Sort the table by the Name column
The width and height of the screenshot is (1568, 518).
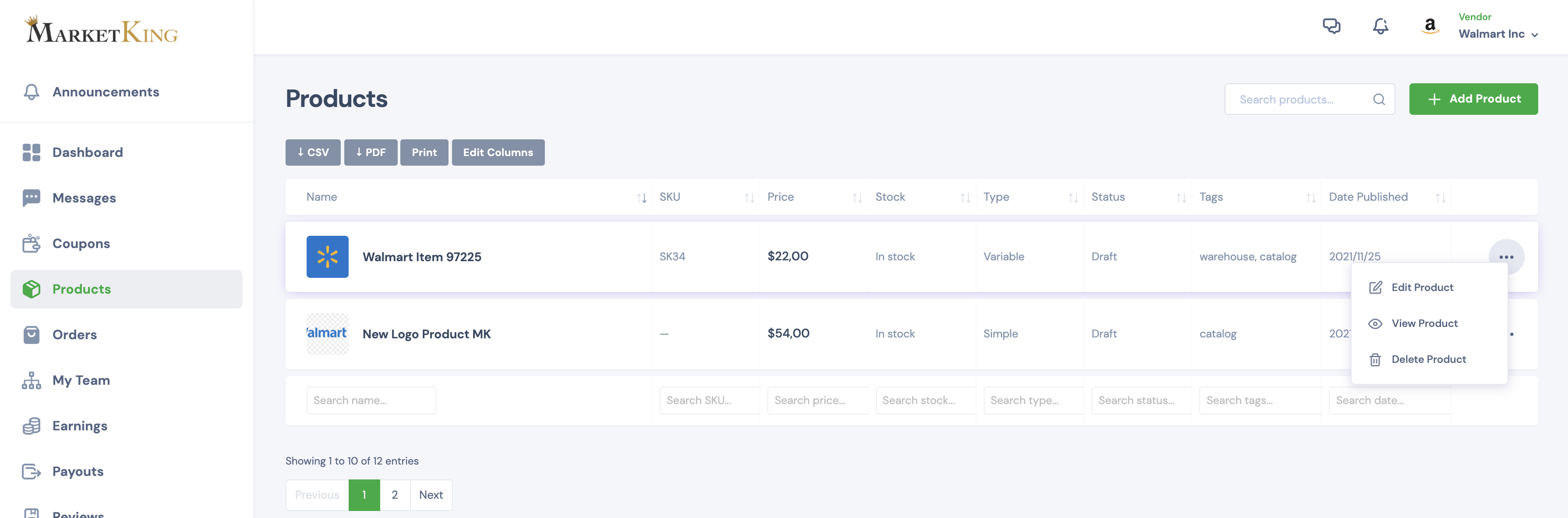(642, 198)
